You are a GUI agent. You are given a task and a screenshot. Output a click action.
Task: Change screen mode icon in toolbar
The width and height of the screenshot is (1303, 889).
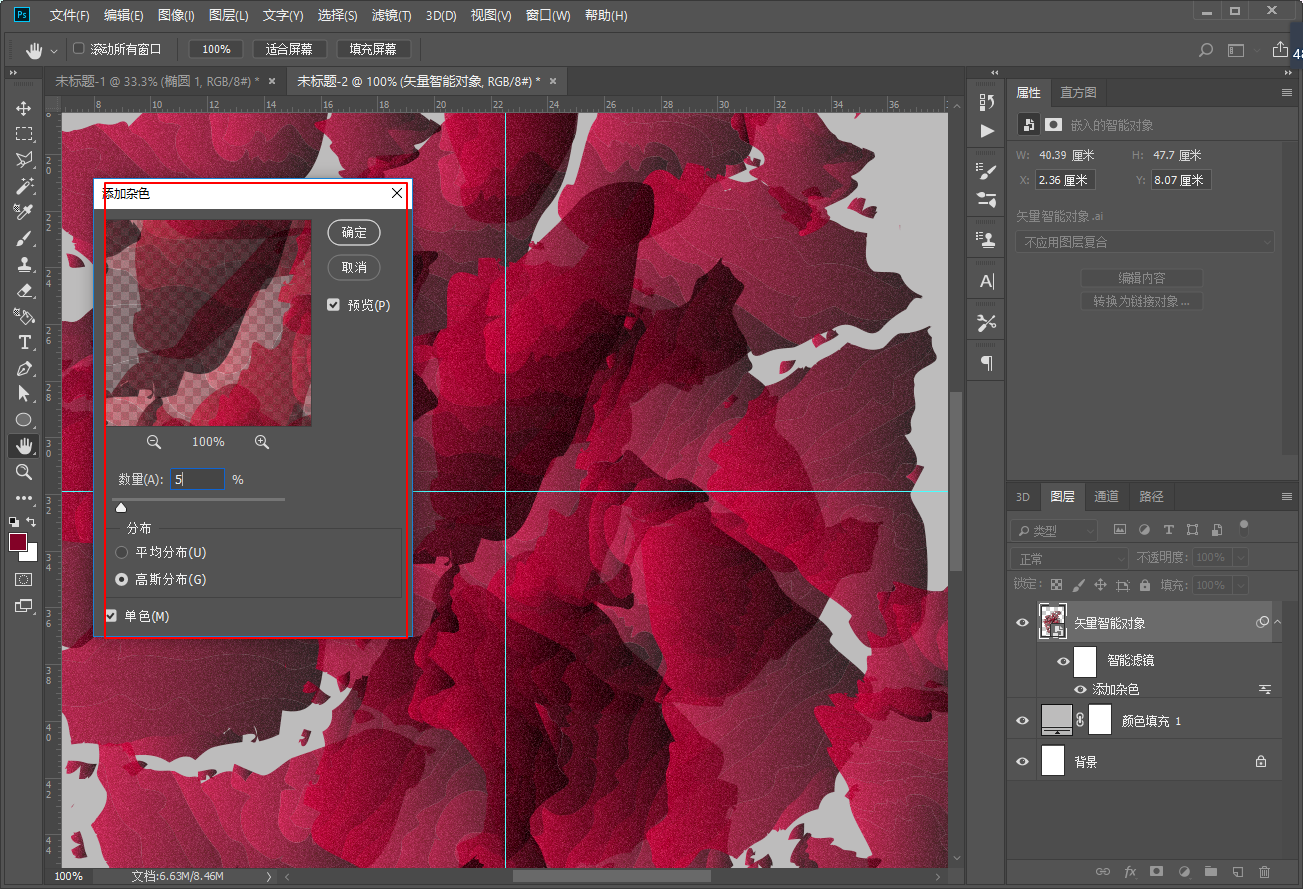(24, 605)
